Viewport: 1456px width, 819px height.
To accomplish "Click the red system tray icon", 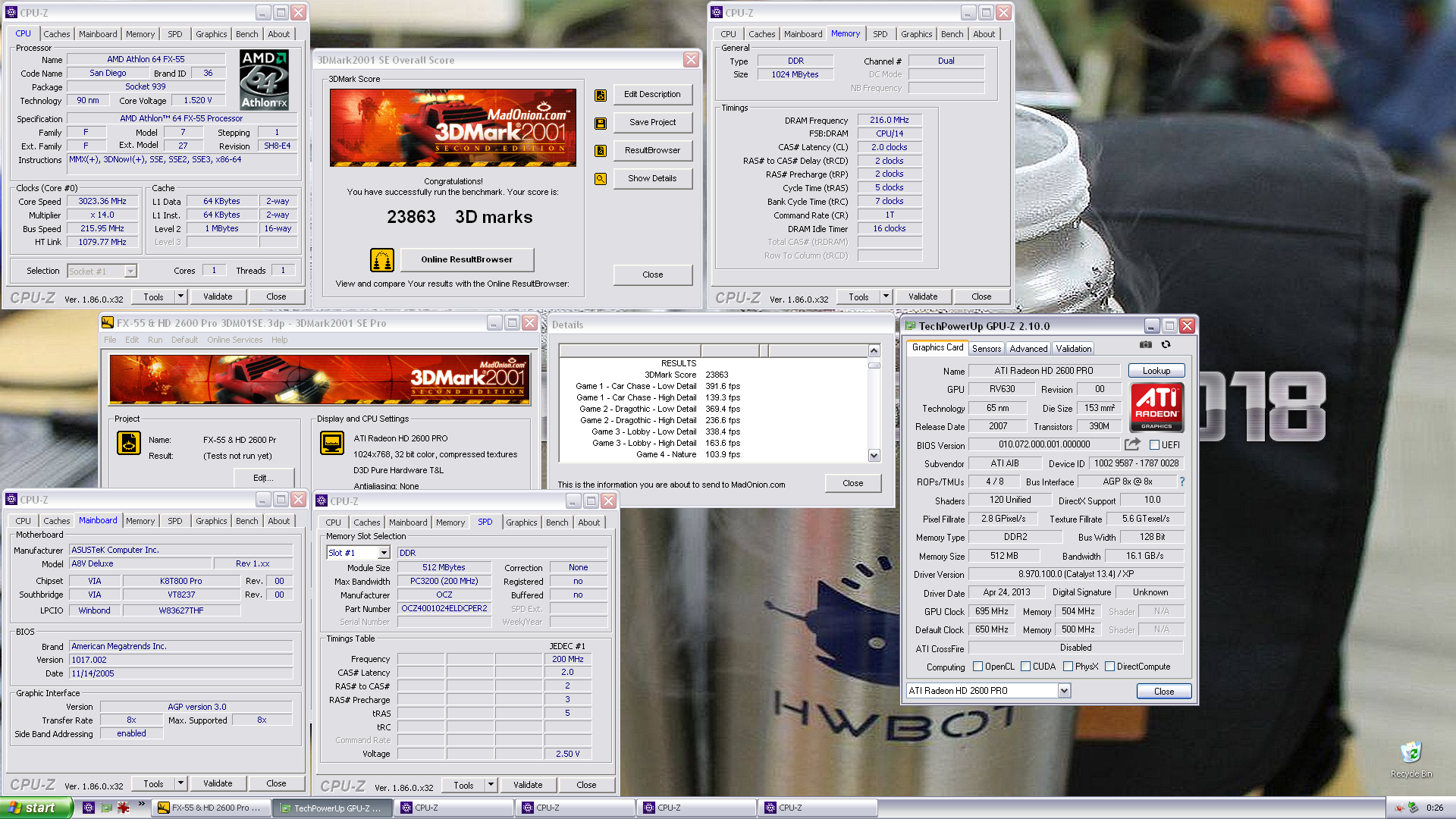I will tap(1398, 808).
